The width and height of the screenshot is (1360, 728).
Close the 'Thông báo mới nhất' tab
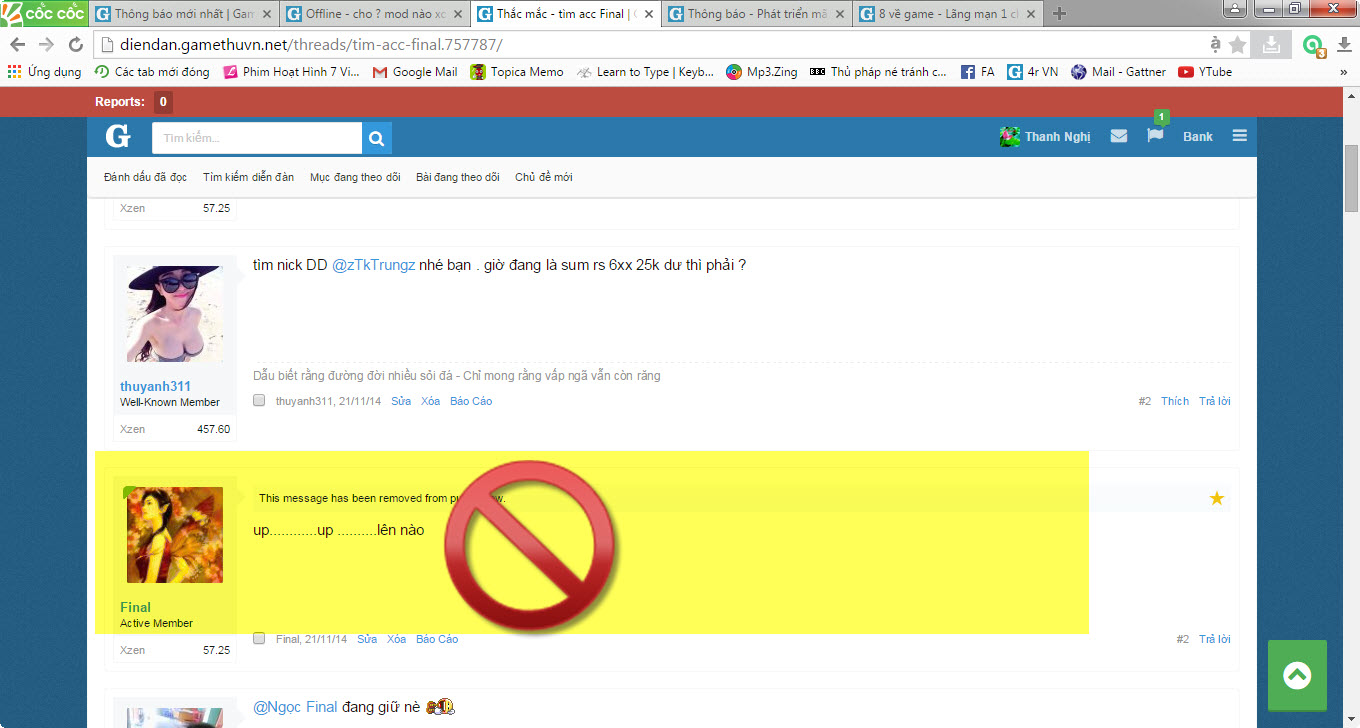point(268,14)
